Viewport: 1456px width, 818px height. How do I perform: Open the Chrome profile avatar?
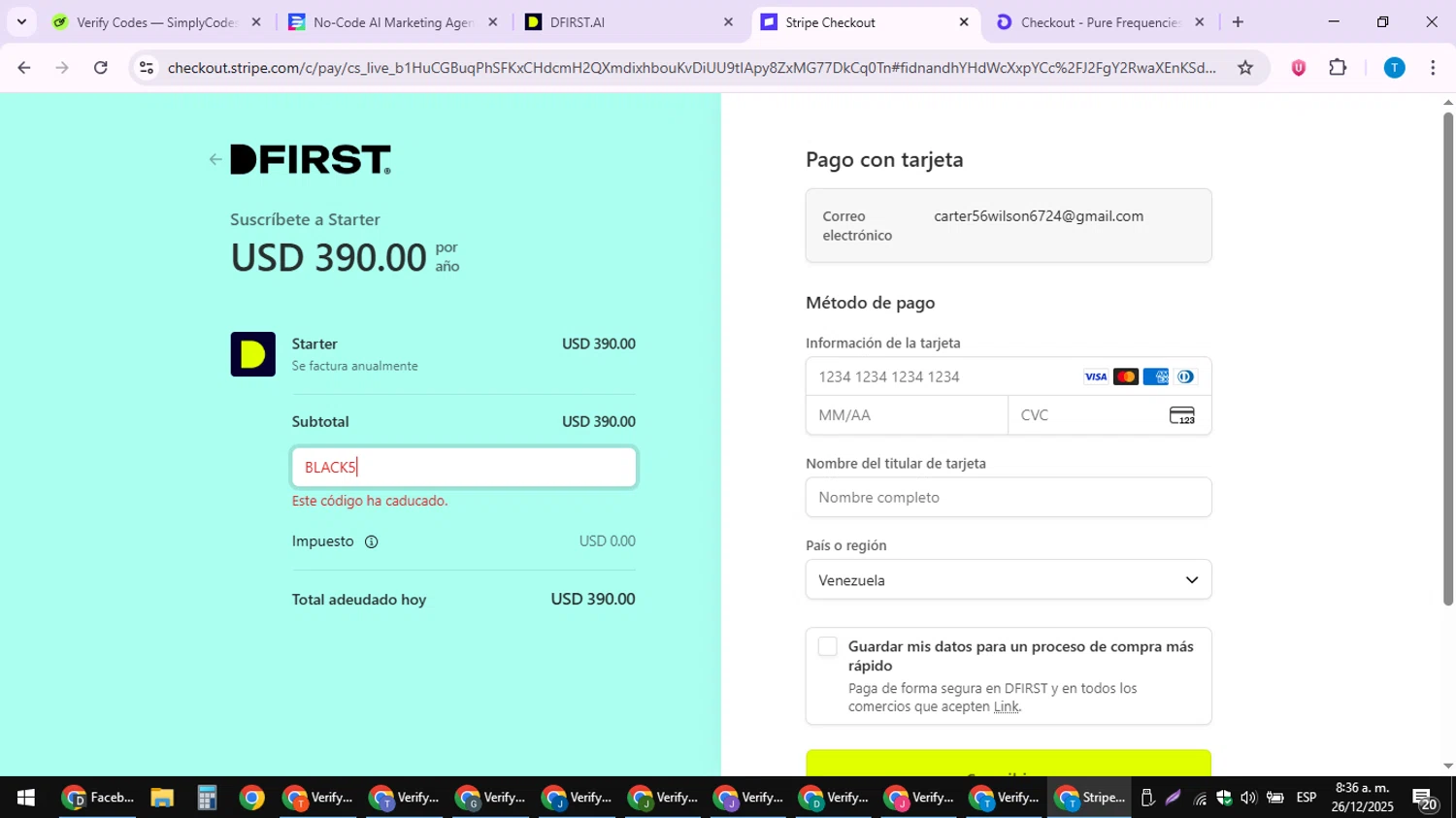[x=1394, y=67]
